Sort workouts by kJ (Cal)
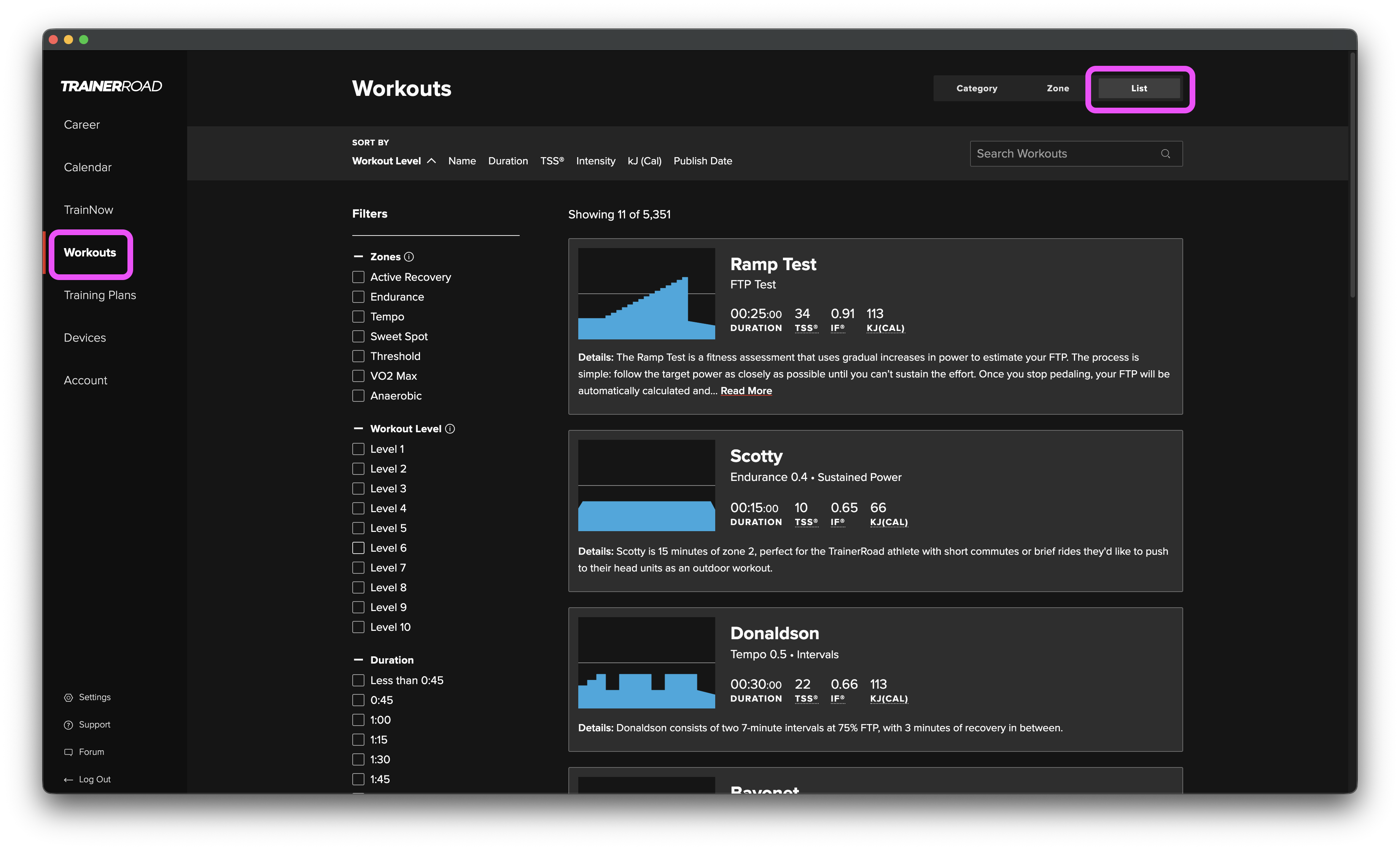This screenshot has width=1400, height=850. point(644,161)
